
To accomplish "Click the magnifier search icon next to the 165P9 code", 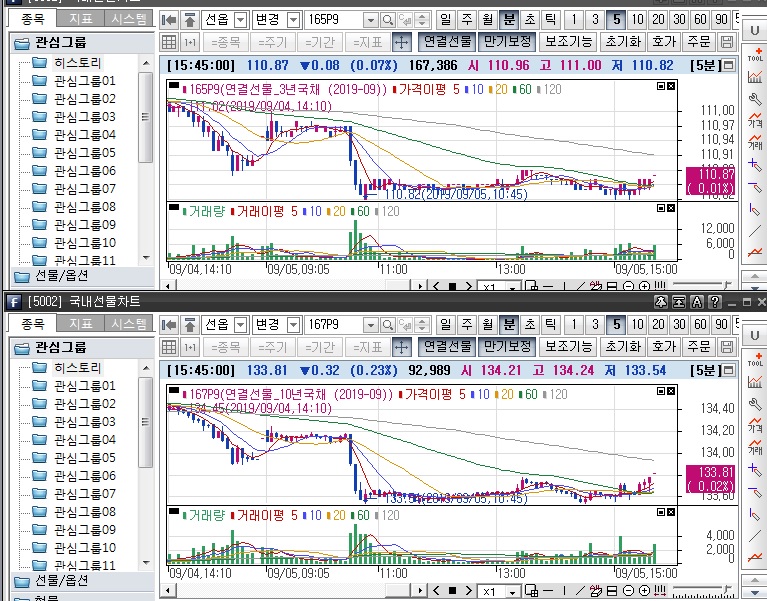I will pos(387,20).
